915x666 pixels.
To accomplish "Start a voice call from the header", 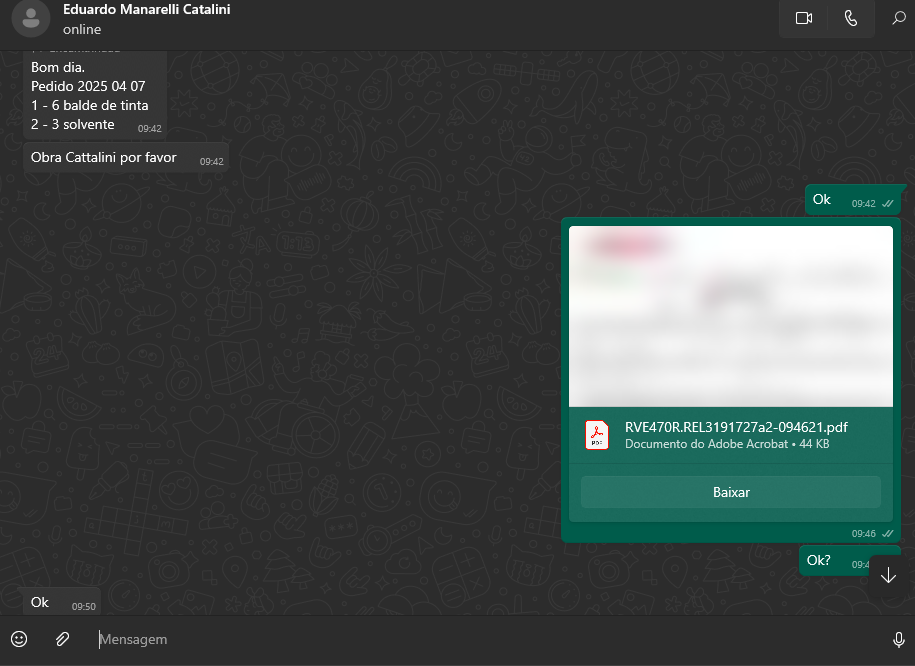I will 851,18.
